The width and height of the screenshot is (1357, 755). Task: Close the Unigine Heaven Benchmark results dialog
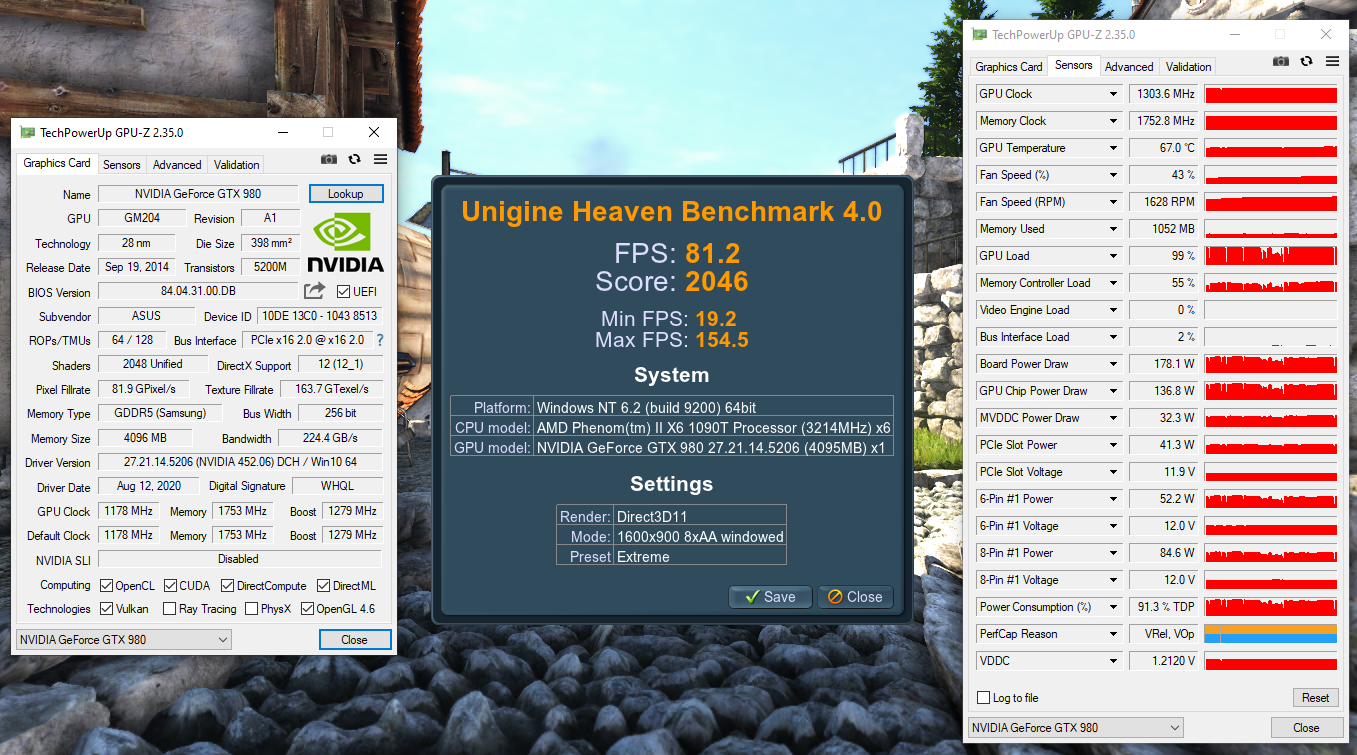click(x=854, y=597)
